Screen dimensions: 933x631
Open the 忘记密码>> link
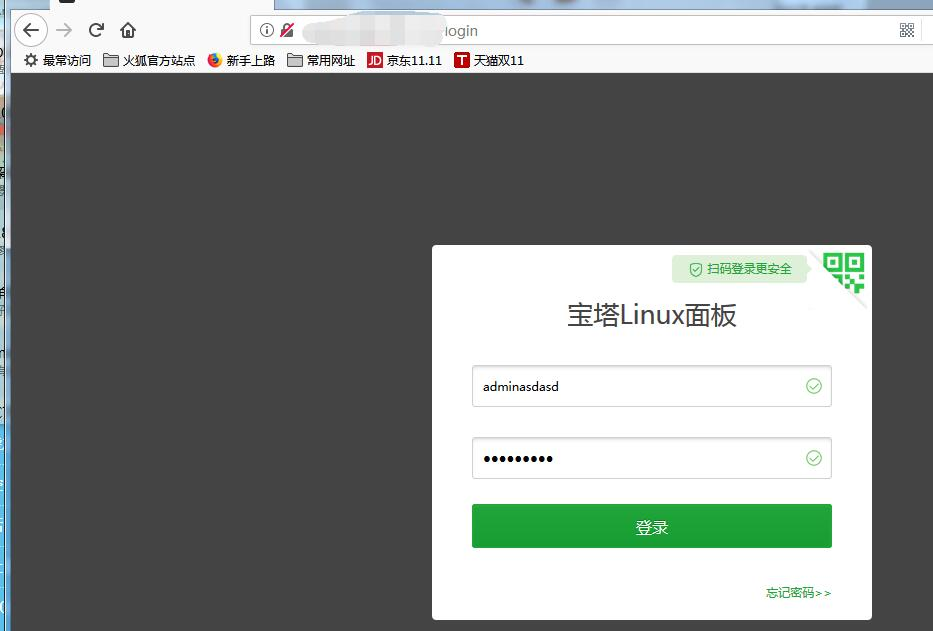[x=798, y=592]
